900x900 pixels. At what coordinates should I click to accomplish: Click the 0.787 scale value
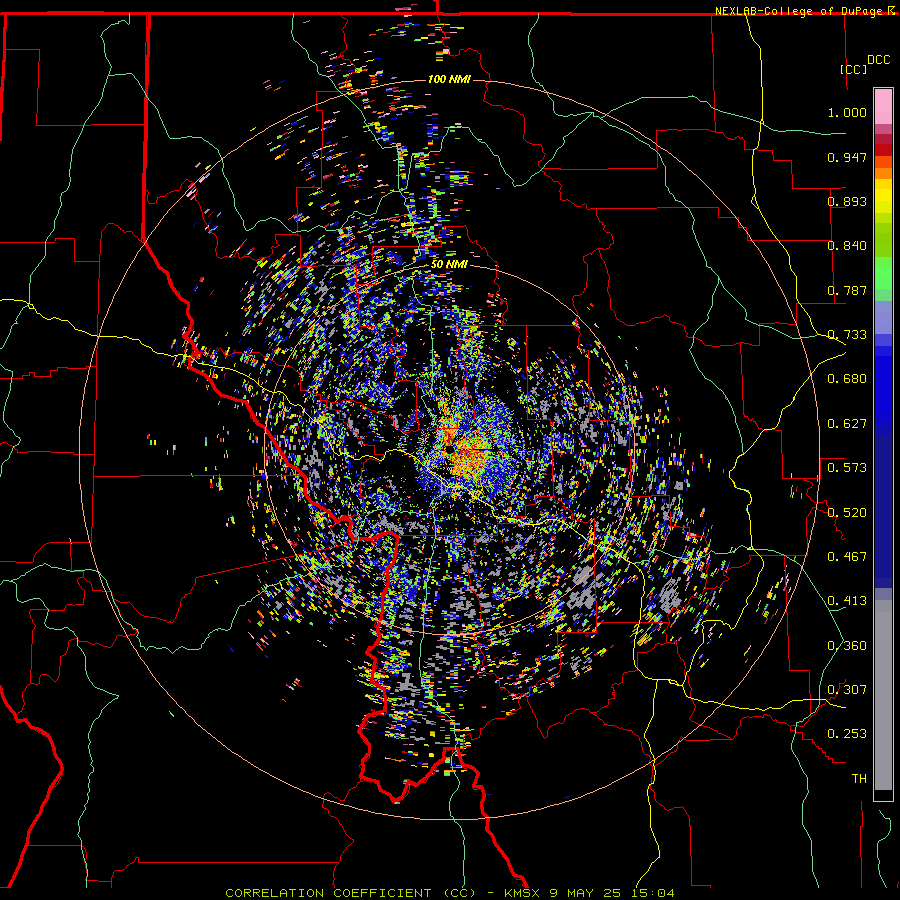(847, 290)
